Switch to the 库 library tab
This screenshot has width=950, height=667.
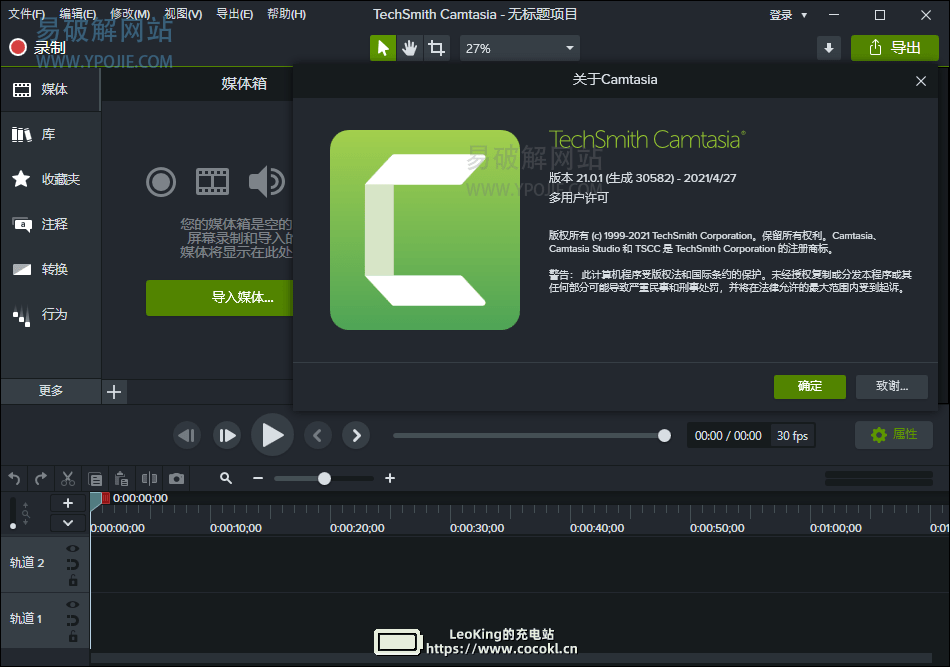(50, 134)
